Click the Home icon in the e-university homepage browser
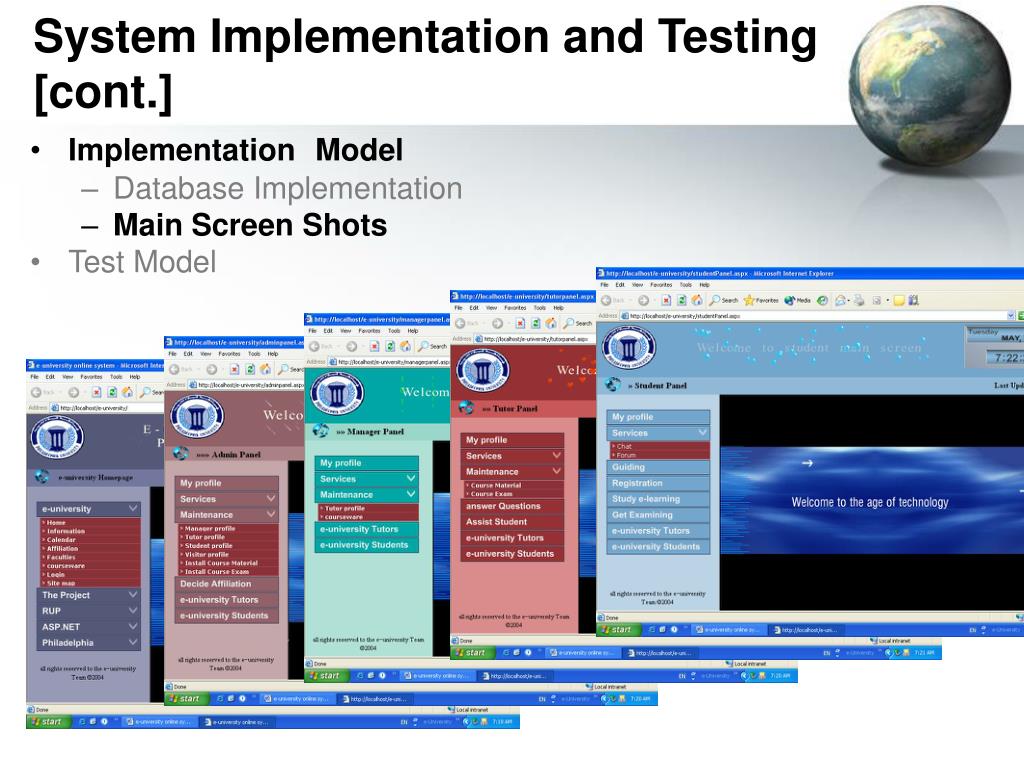 [127, 393]
